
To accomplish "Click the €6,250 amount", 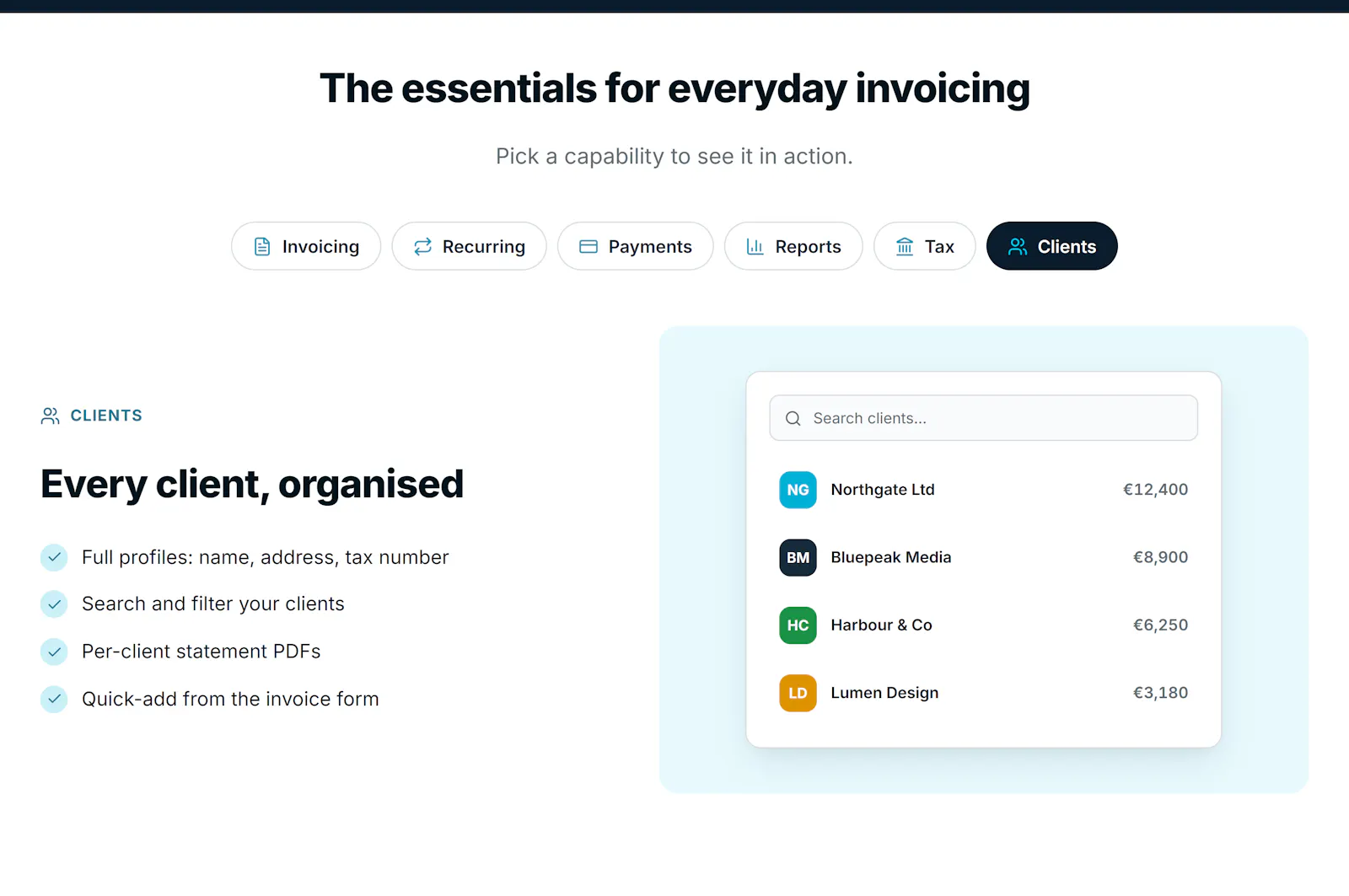I will click(x=1160, y=625).
